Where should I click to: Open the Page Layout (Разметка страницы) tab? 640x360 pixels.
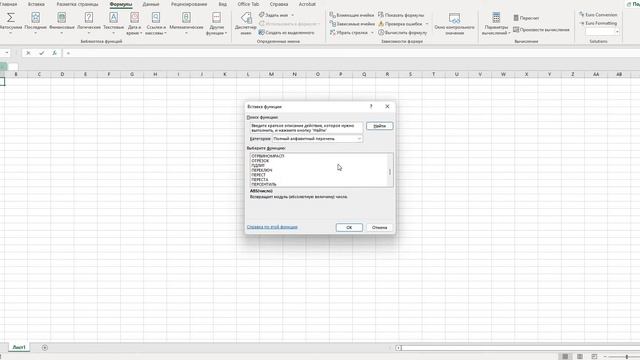pyautogui.click(x=78, y=4)
